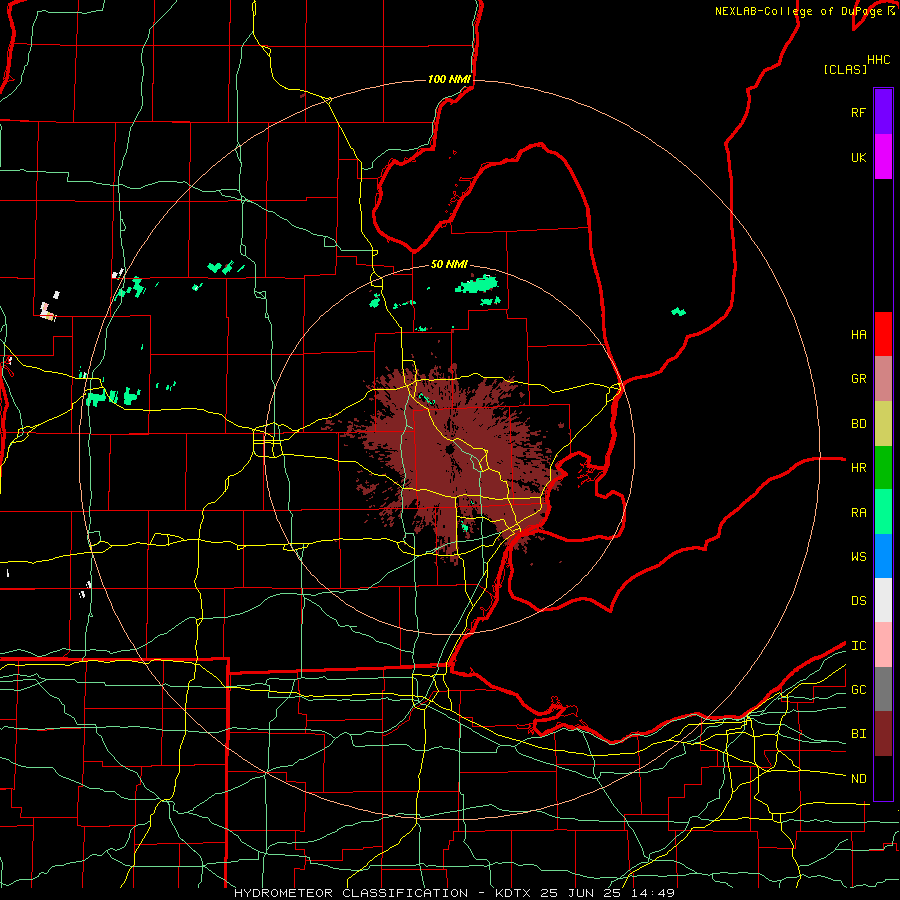Select the IC pink legend swatch

883,645
